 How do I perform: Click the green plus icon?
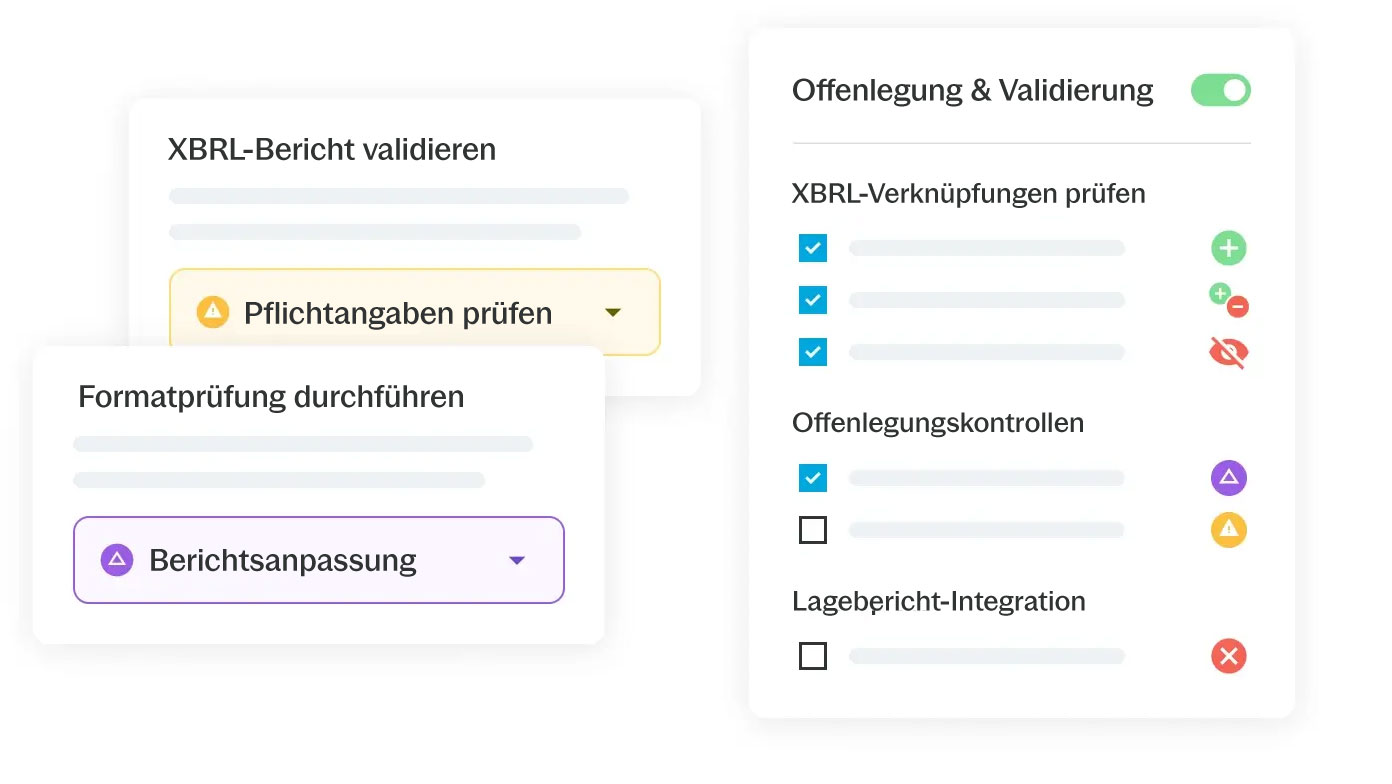click(1228, 248)
